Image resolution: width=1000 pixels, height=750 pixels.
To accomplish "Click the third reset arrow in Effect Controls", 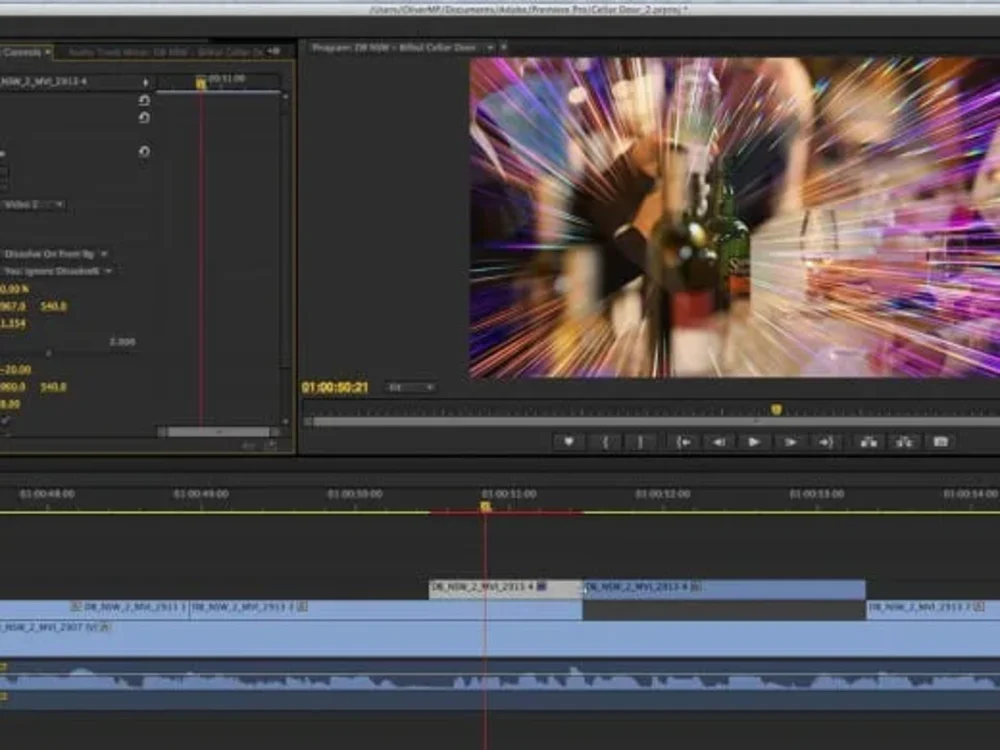I will 145,152.
